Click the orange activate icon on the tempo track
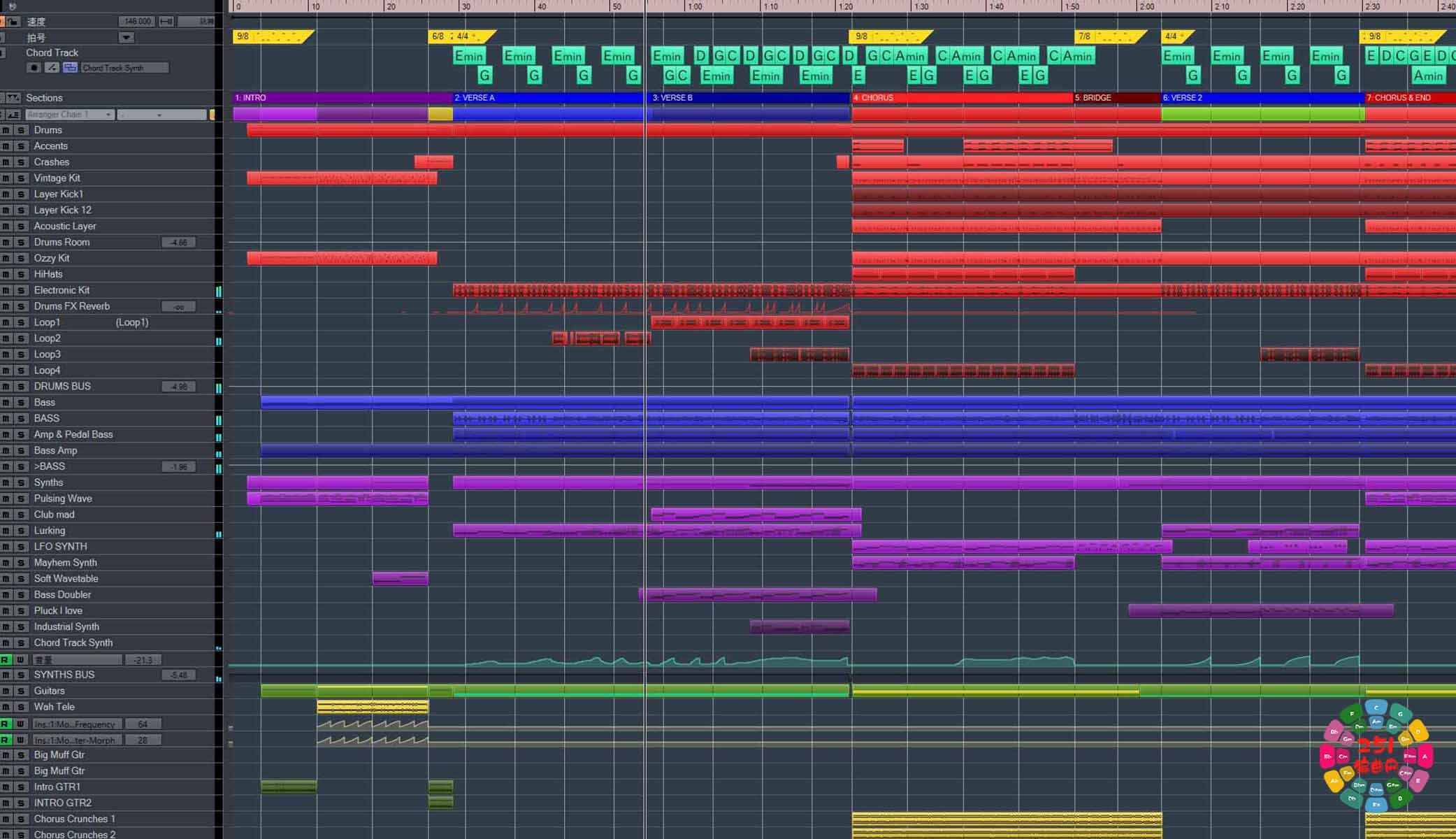The height and width of the screenshot is (839, 1456). click(x=3, y=21)
